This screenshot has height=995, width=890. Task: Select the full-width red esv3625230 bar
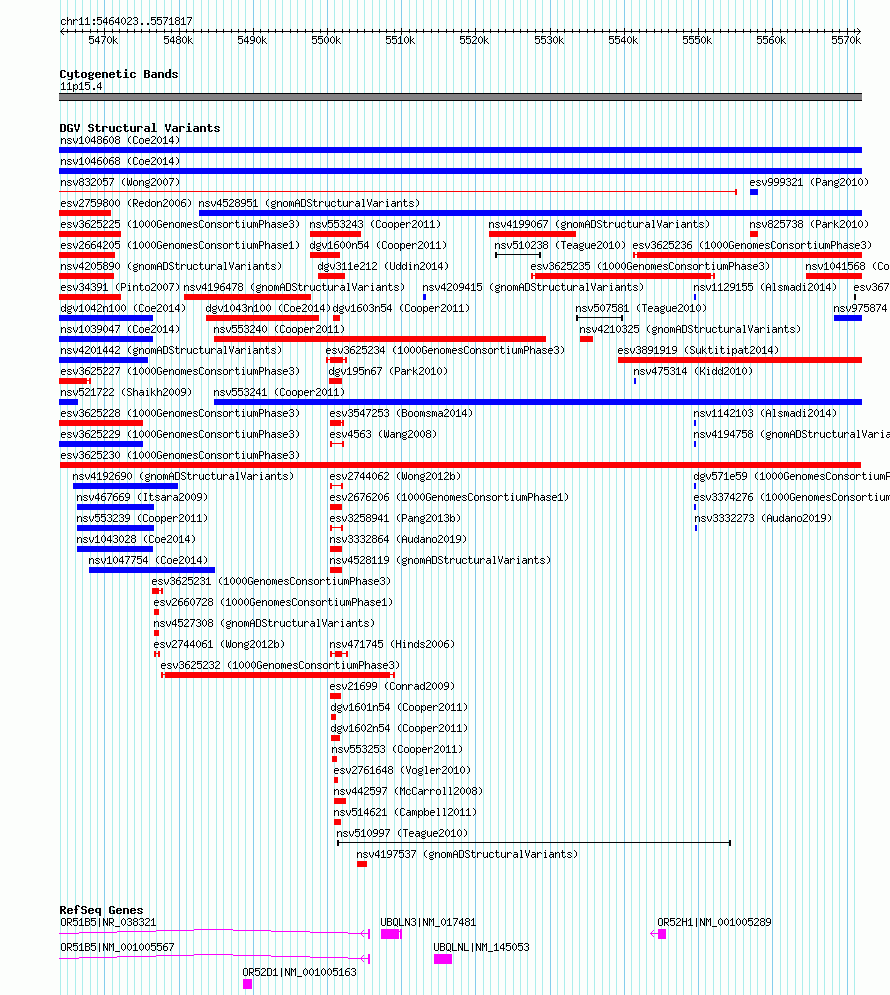(460, 465)
